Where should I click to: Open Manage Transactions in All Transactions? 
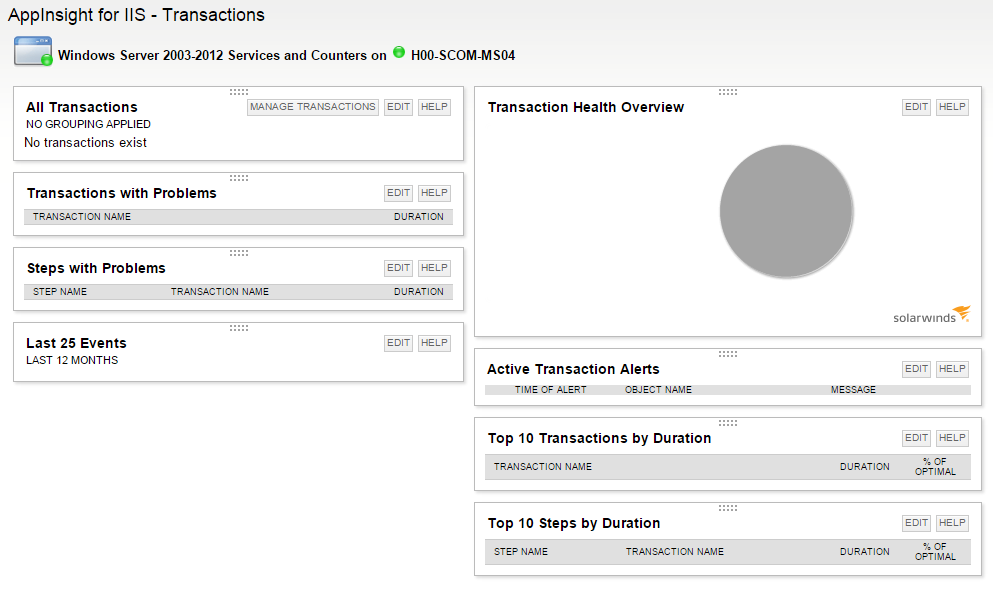[313, 107]
